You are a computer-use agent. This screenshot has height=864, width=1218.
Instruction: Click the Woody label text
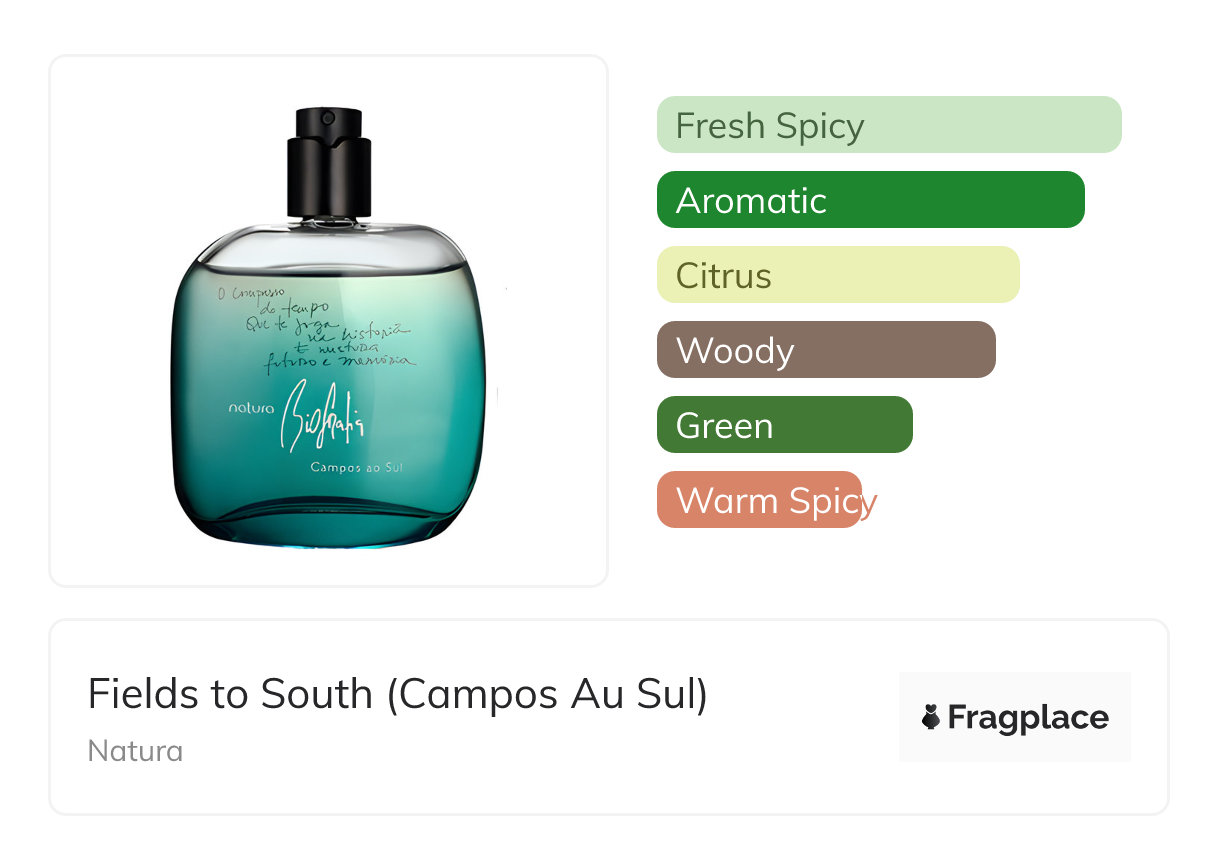pyautogui.click(x=735, y=352)
